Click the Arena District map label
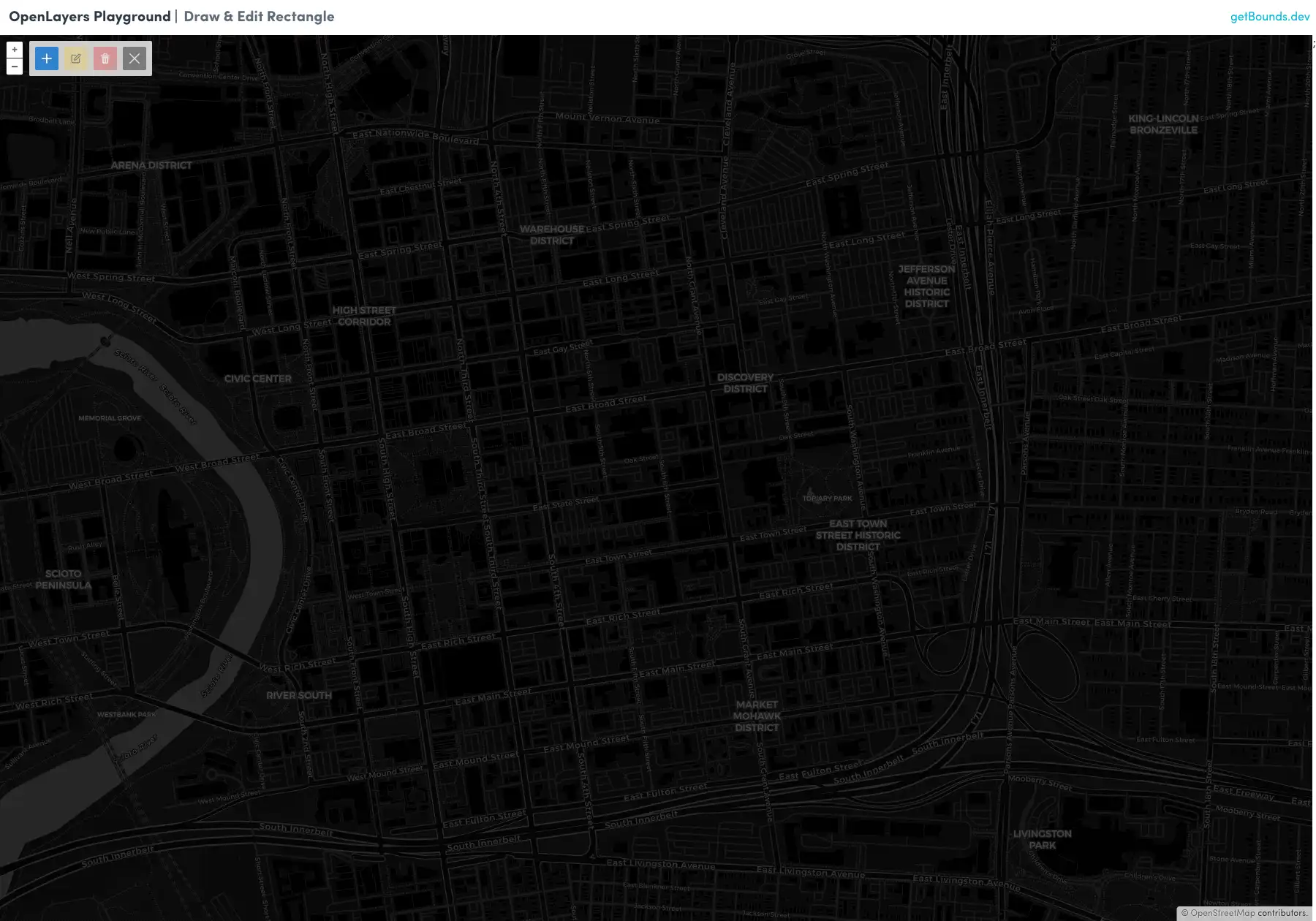This screenshot has height=921, width=1316. [x=151, y=165]
